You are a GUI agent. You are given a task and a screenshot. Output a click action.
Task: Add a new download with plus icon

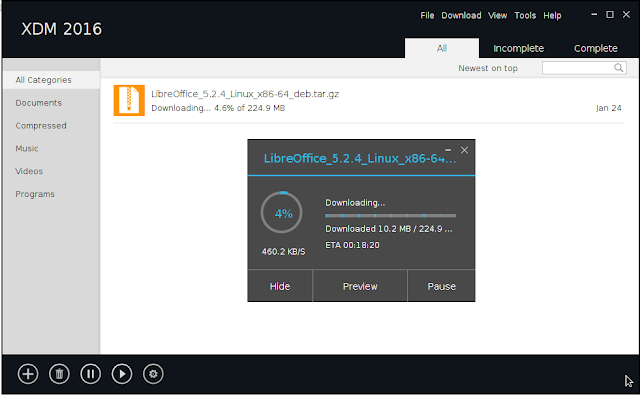tap(28, 374)
